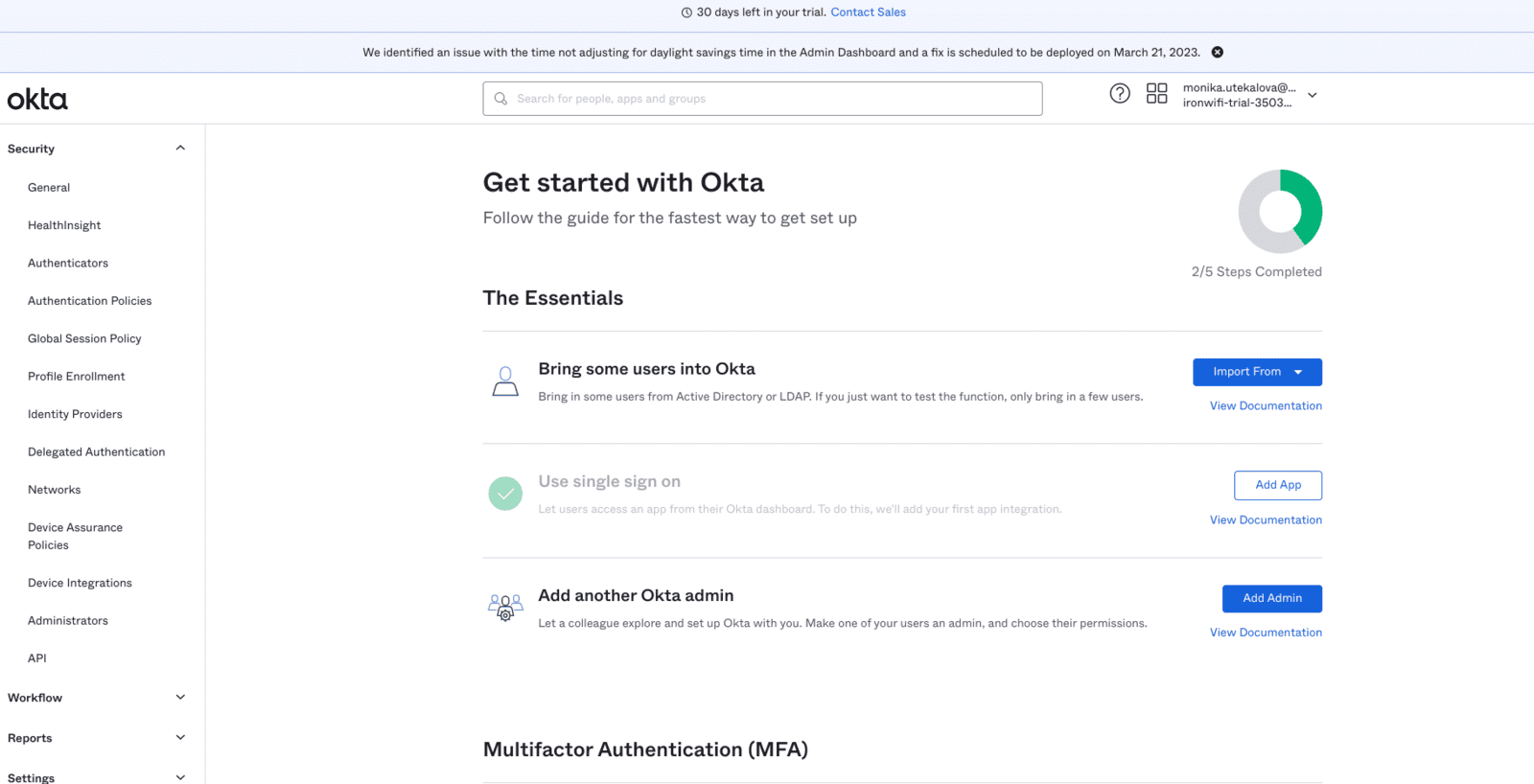Click the Okta logo

coord(37,99)
